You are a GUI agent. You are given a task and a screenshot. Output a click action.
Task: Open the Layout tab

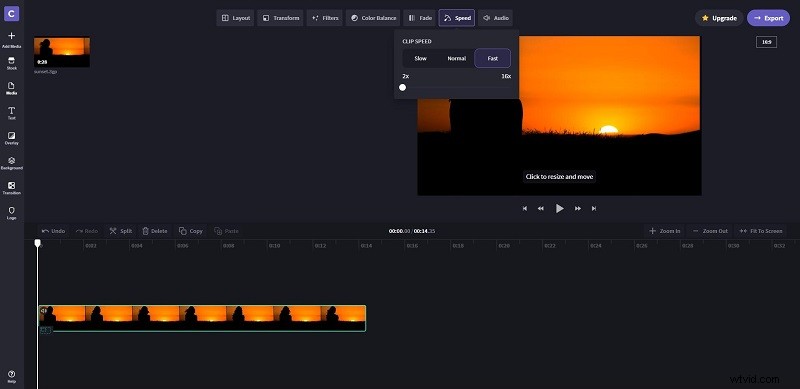(235, 18)
